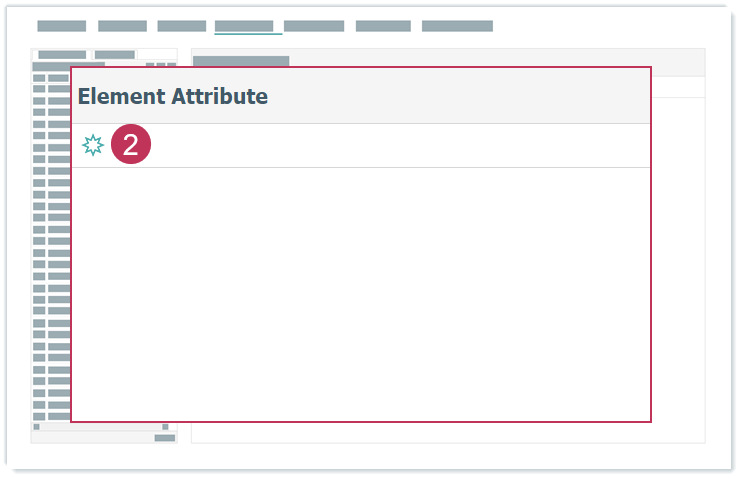The width and height of the screenshot is (741, 479).
Task: Switch to the fifth top navigation tab
Action: (314, 26)
